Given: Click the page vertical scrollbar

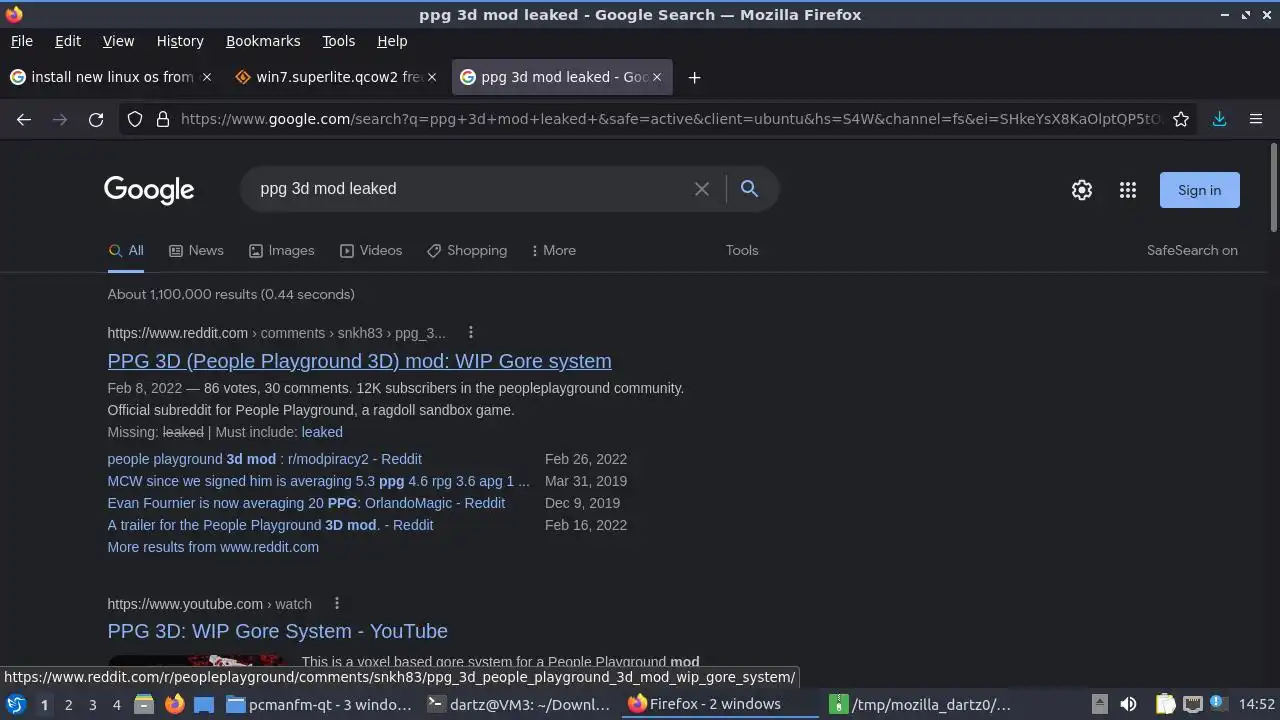Looking at the screenshot, I should point(1273,188).
